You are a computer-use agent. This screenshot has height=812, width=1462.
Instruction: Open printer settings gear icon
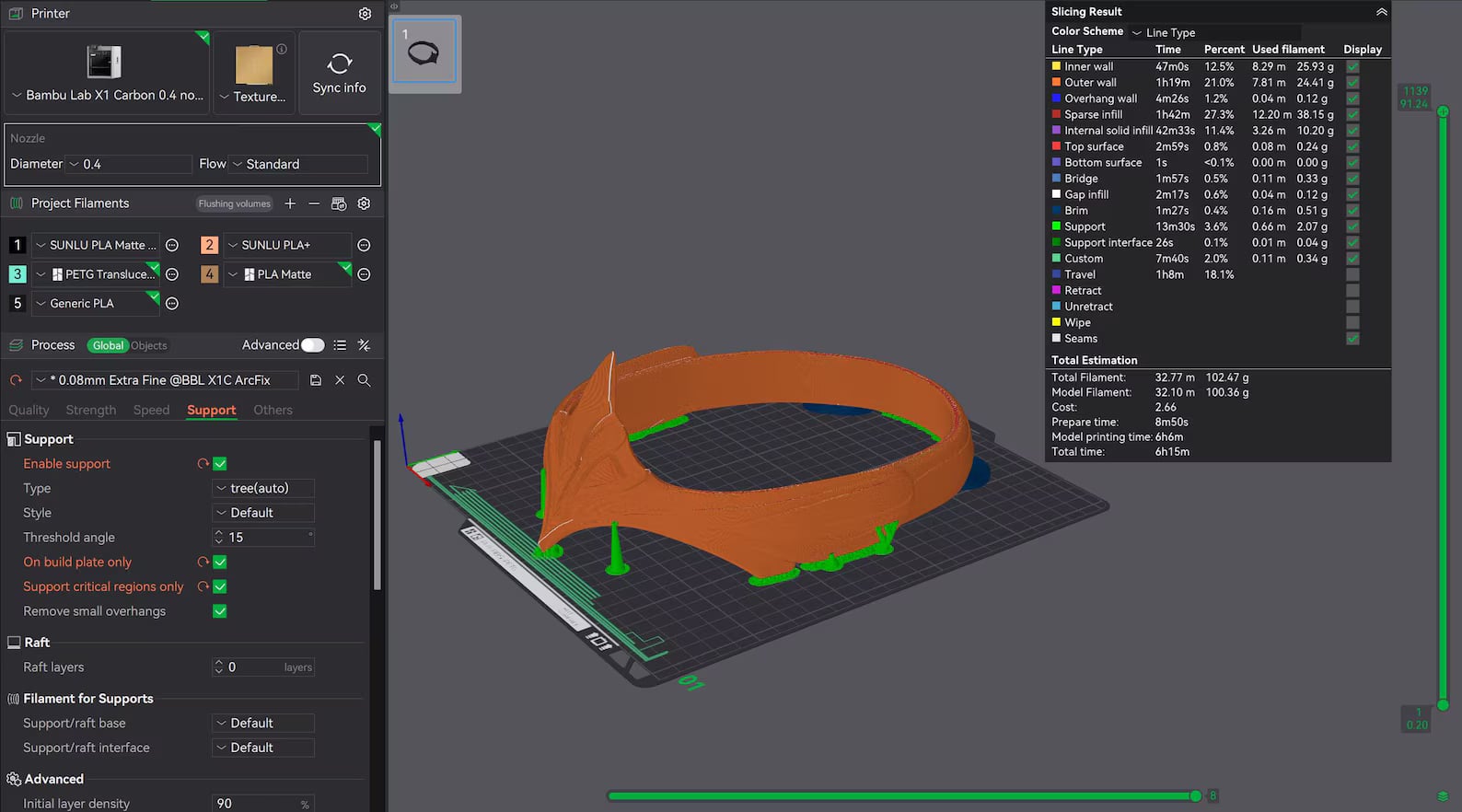pos(365,14)
